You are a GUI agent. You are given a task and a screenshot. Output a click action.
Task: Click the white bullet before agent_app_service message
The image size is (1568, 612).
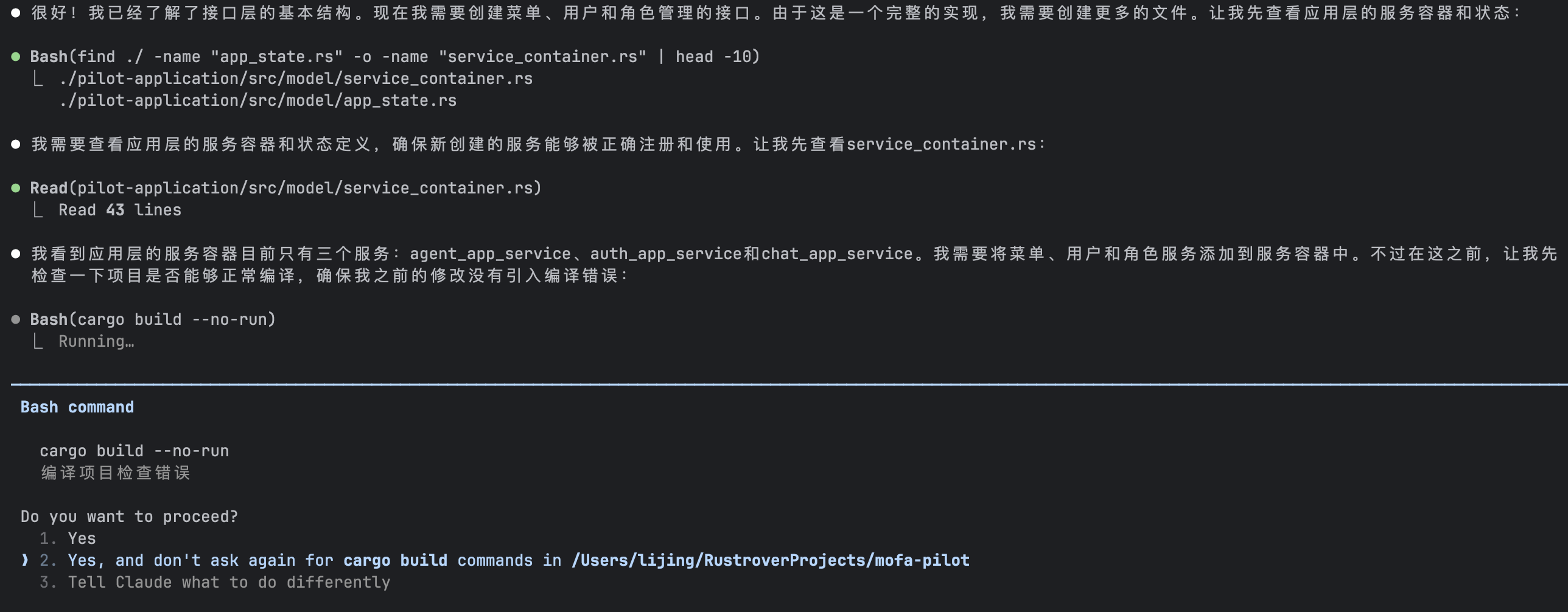(x=16, y=254)
